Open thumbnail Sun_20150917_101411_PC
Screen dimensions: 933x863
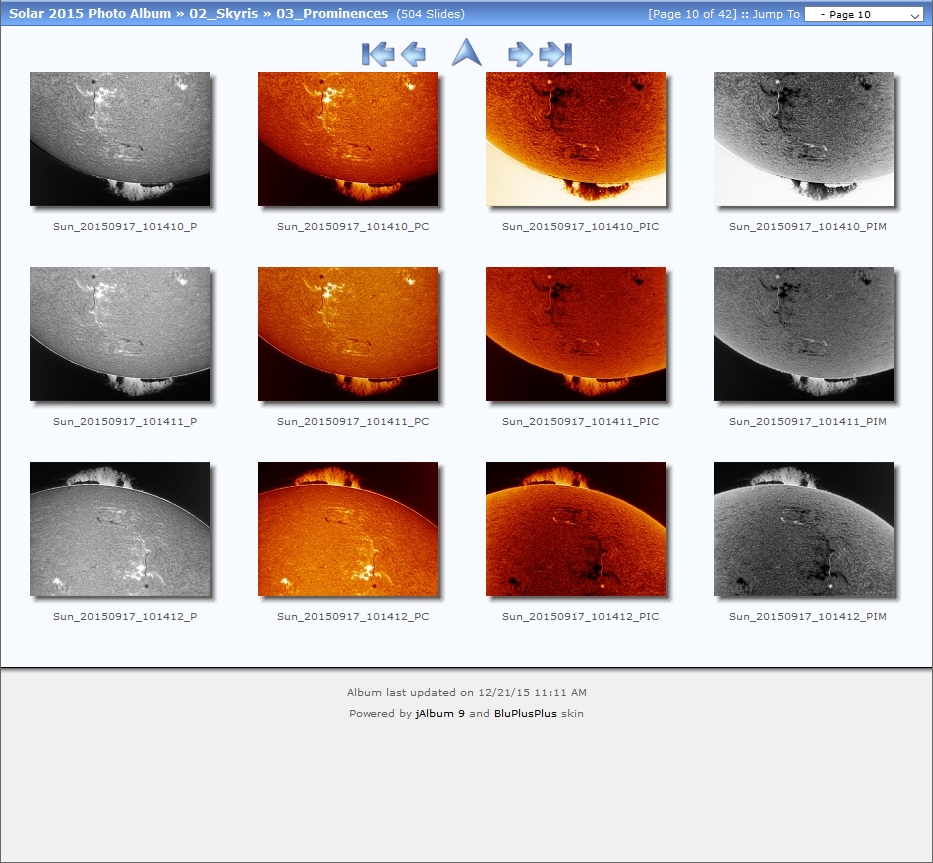tap(348, 334)
